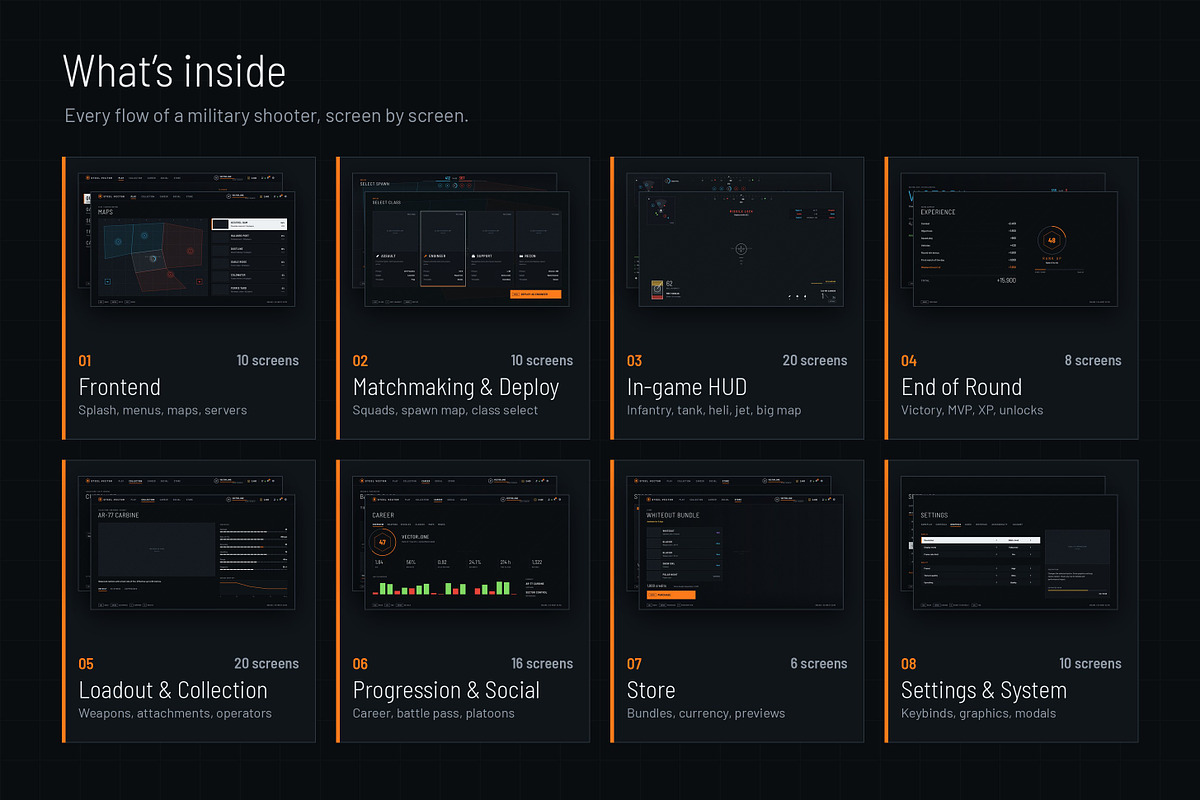Screen dimensions: 1200x800
Task: Open the In-game HUD card title
Action: pyautogui.click(x=687, y=387)
